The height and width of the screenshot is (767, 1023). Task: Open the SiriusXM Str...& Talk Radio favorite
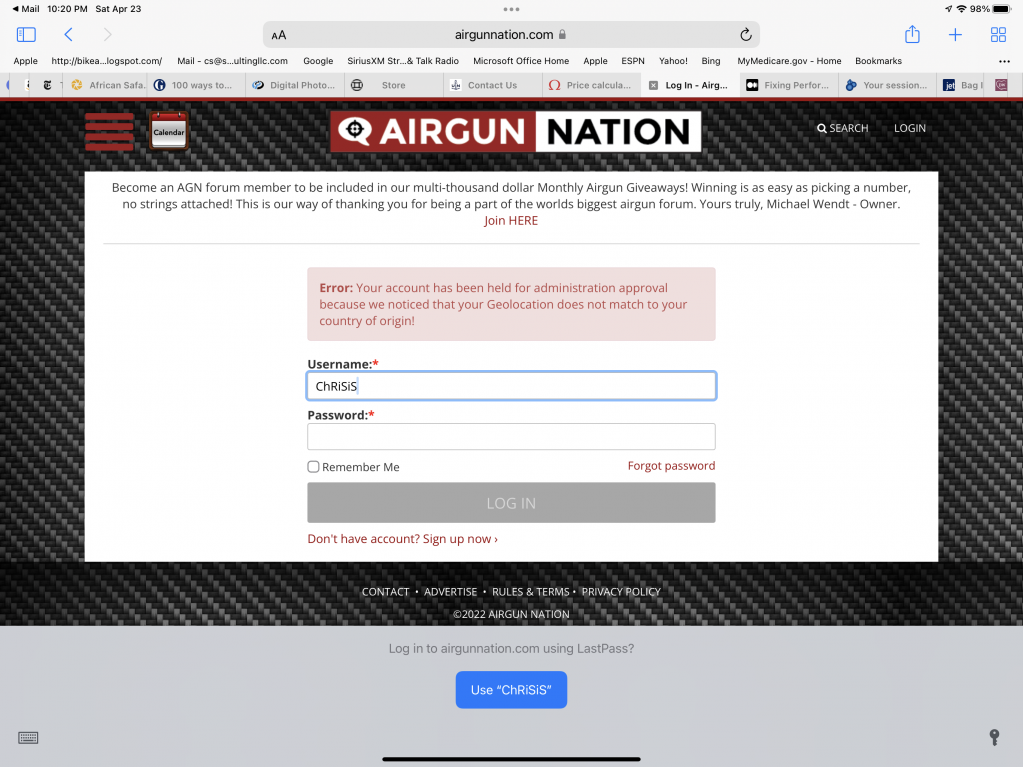point(403,61)
